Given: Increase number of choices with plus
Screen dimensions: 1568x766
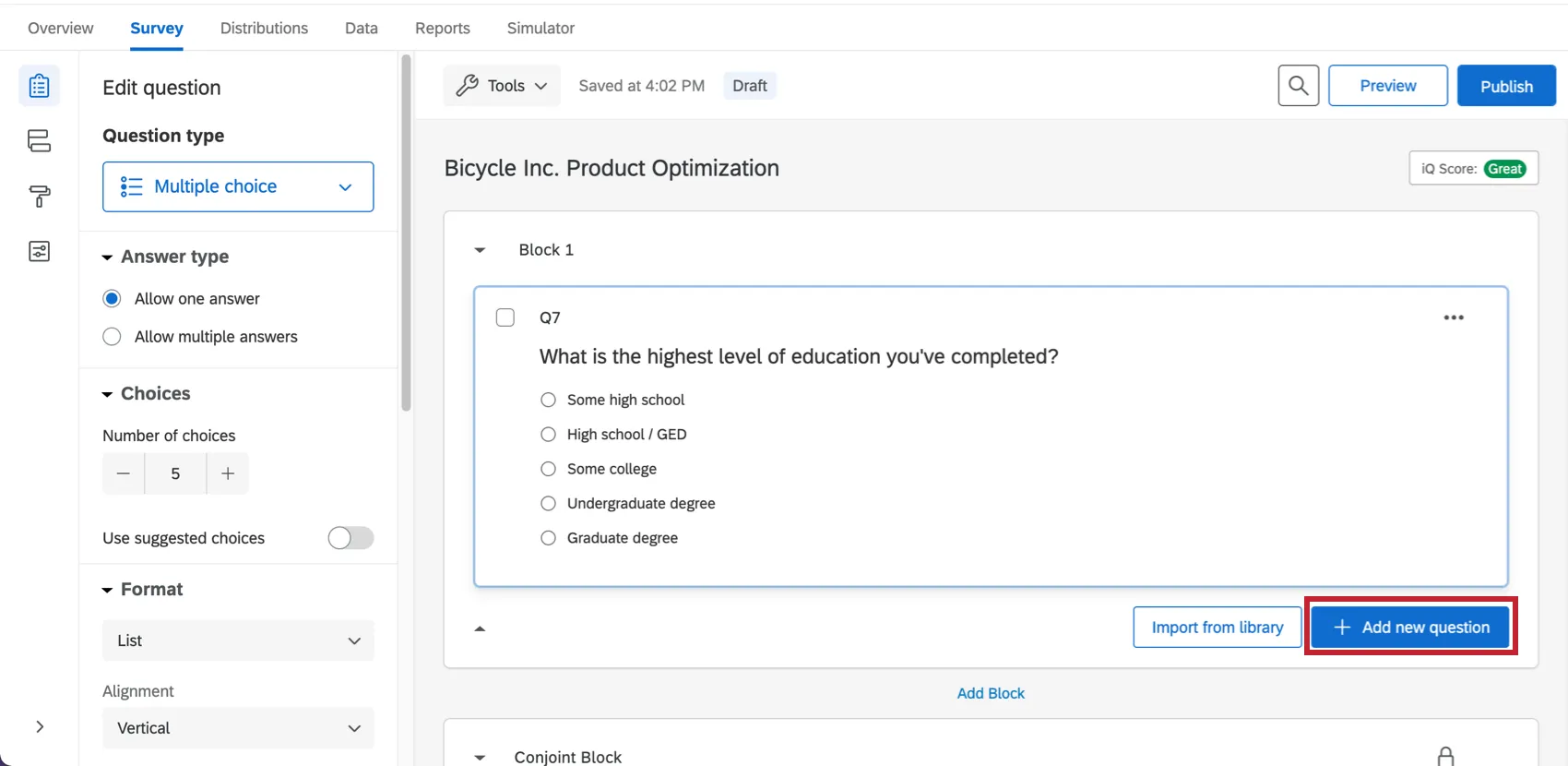Looking at the screenshot, I should pos(228,473).
